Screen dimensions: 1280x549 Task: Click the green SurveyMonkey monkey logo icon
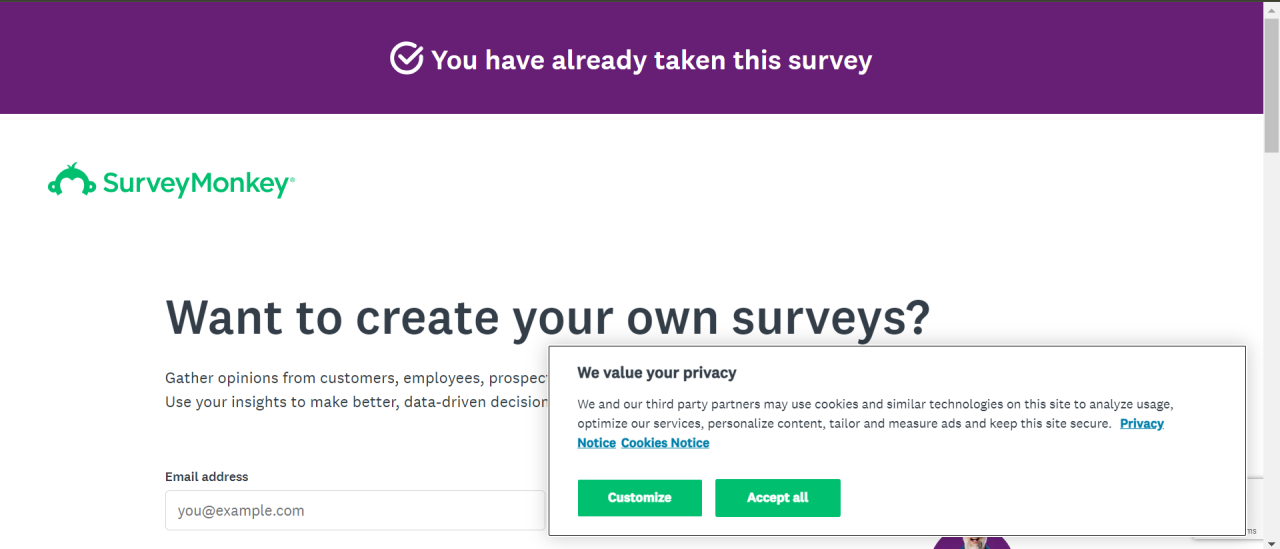(x=72, y=181)
